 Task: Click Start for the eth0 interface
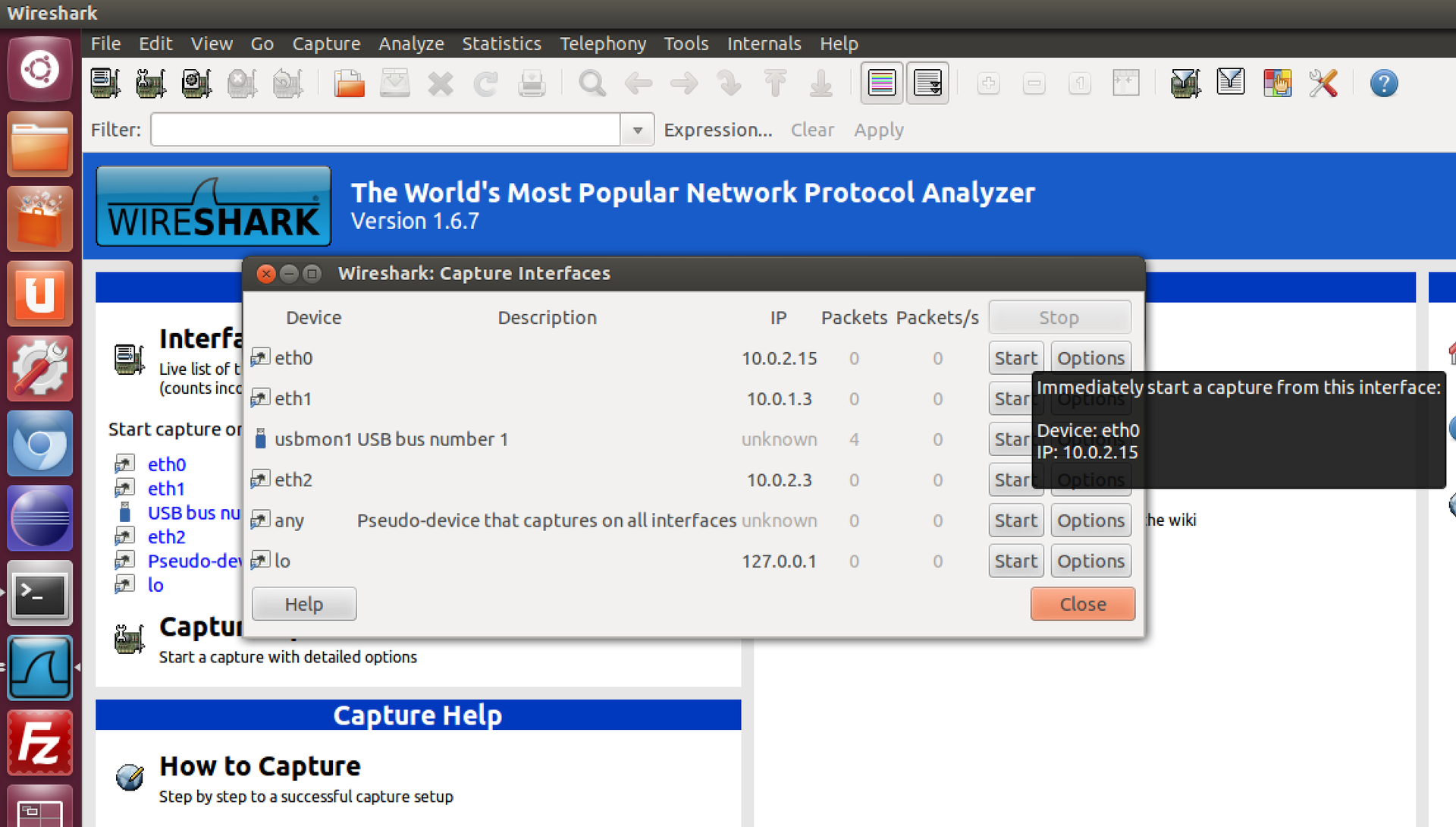click(x=1016, y=358)
